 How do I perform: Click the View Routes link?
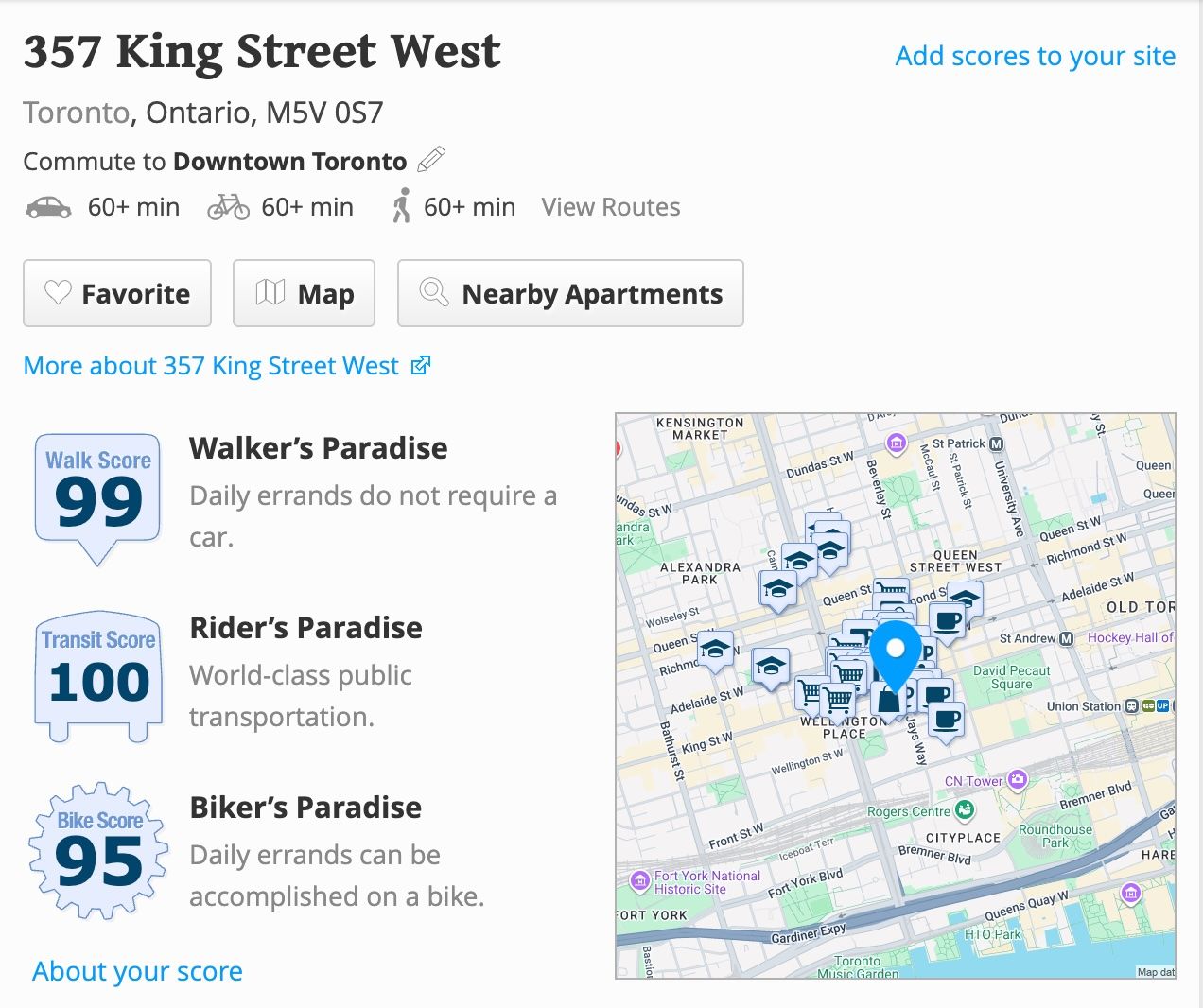[x=610, y=207]
